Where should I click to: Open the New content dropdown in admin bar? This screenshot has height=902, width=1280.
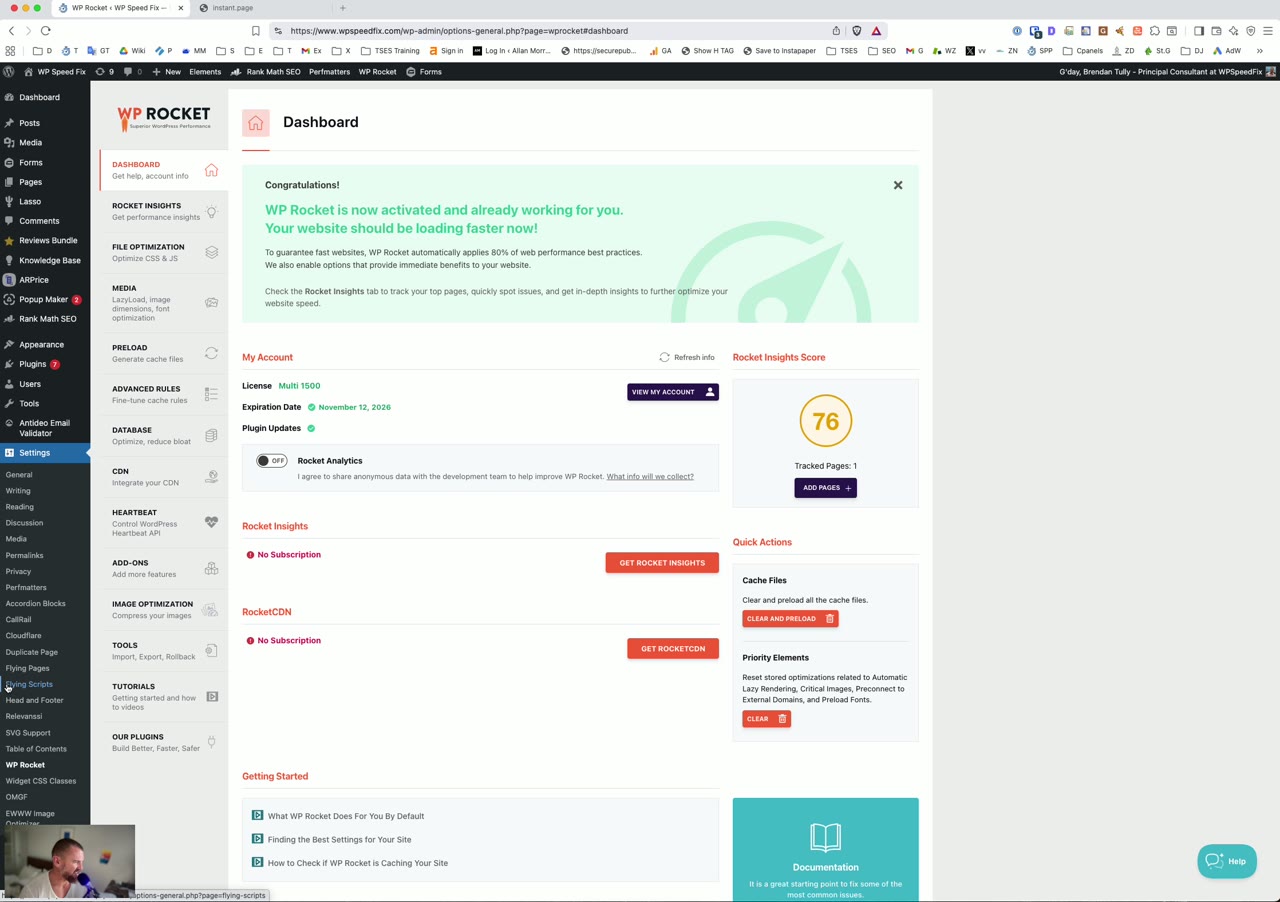point(165,71)
